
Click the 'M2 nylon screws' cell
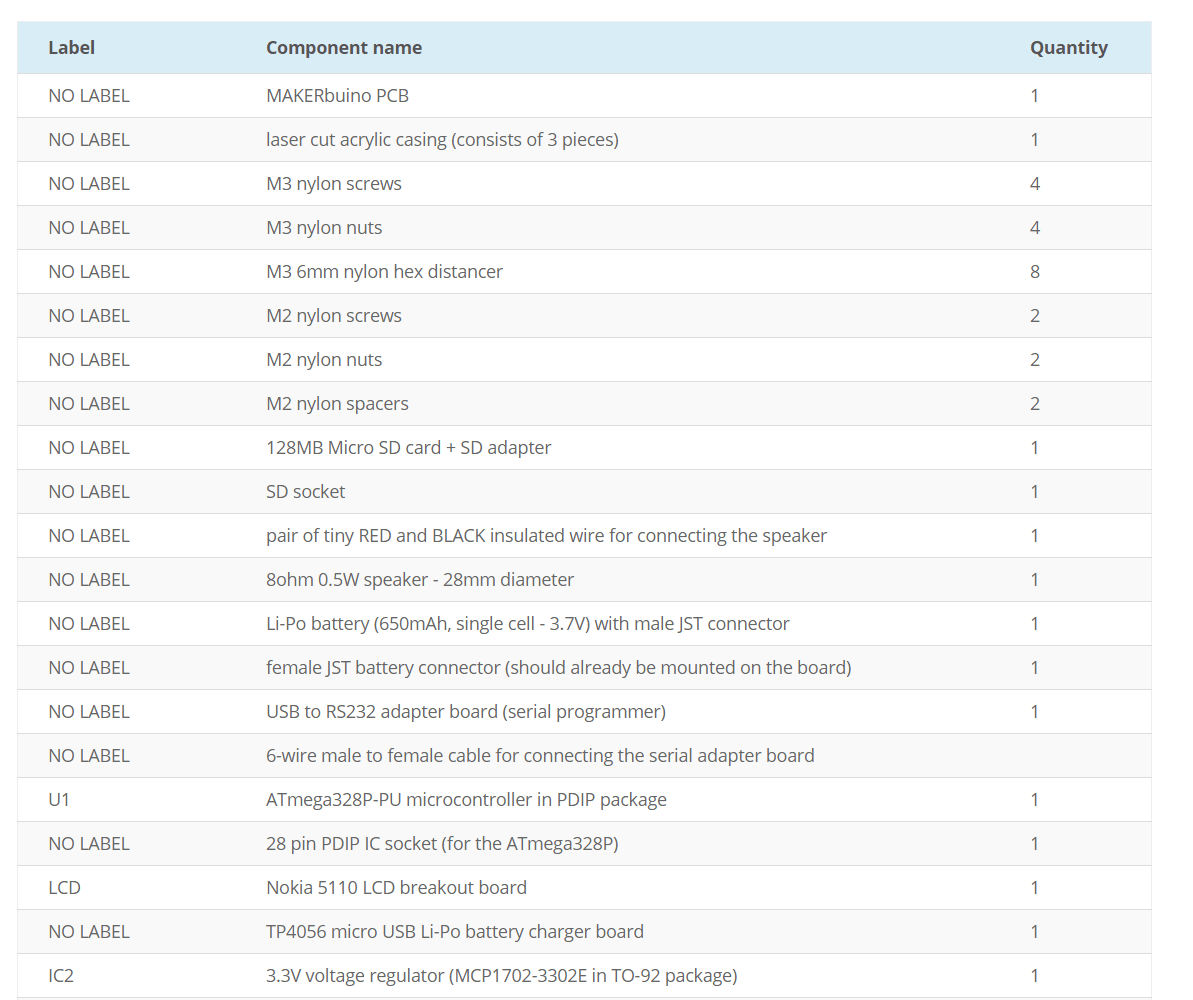pos(333,316)
